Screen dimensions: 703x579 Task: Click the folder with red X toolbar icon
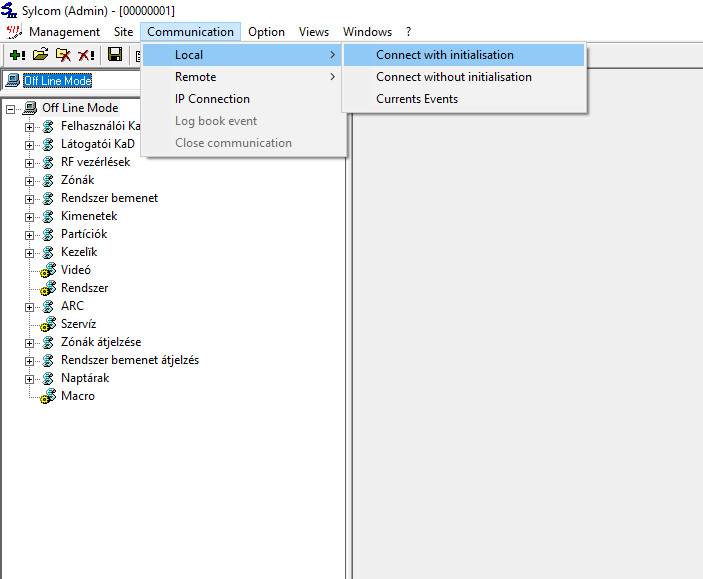click(63, 55)
